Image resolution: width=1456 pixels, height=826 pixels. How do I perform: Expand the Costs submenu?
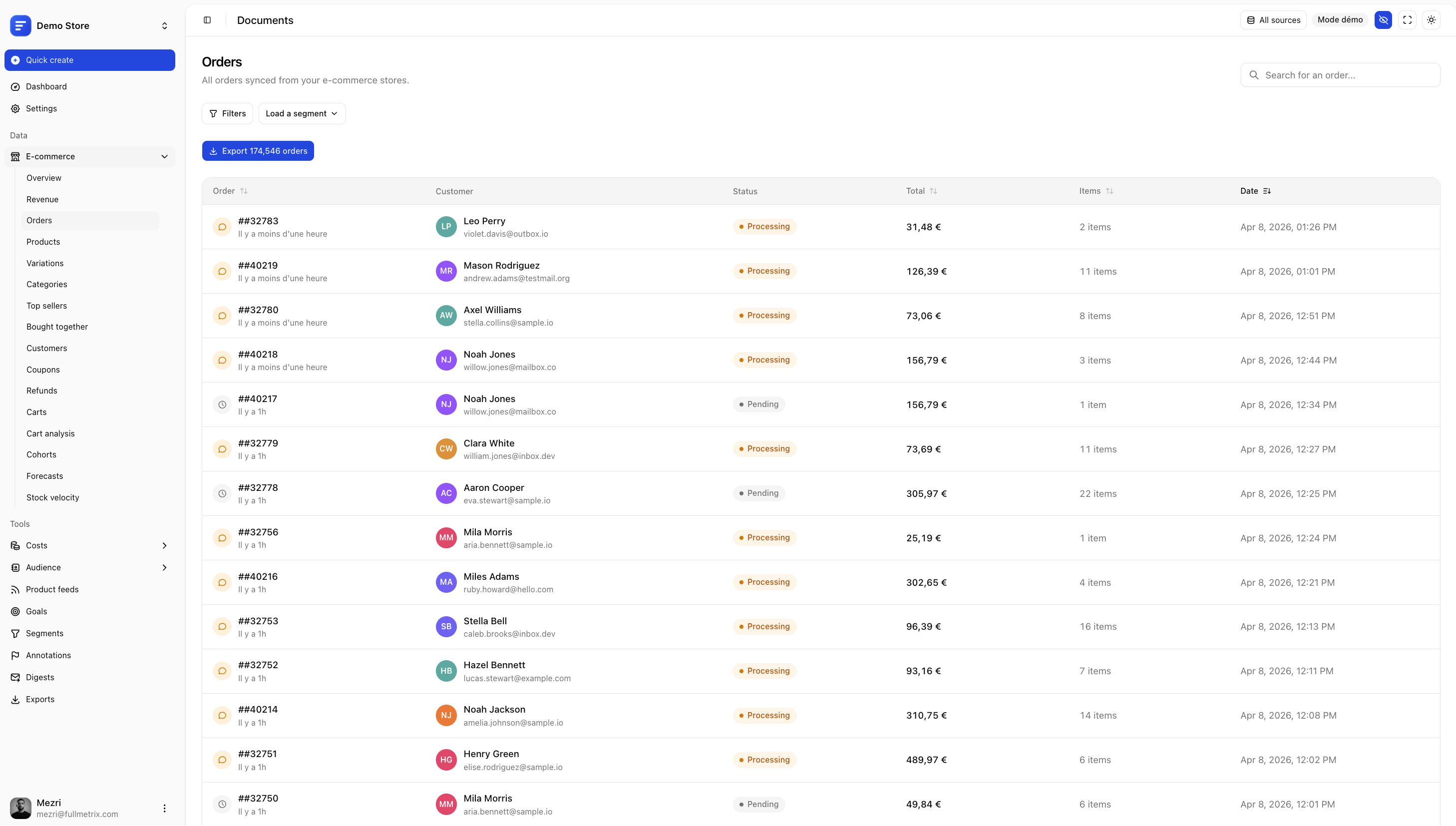[x=164, y=545]
